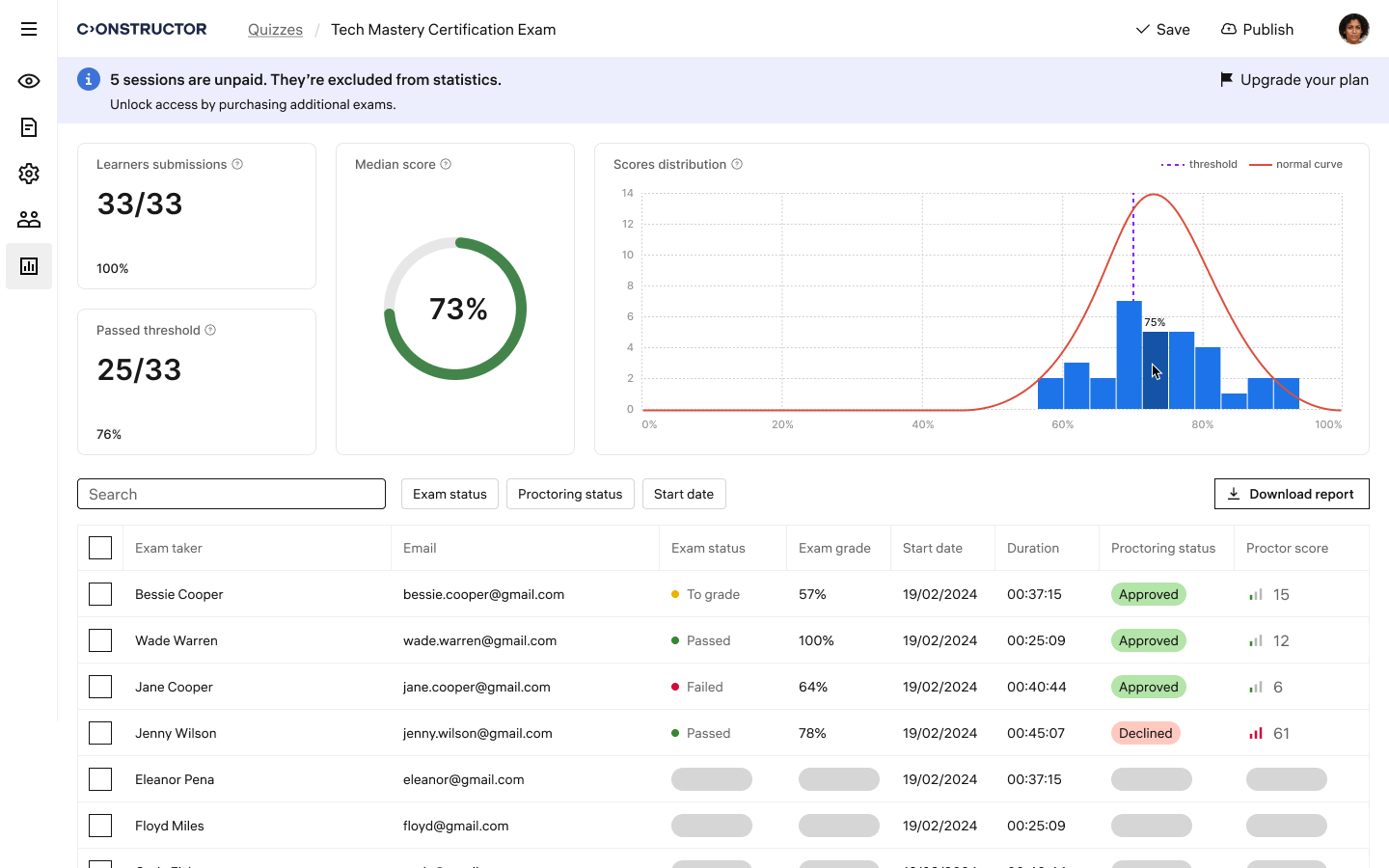Click the 73% median score progress ring
Viewport: 1389px width, 868px height.
454,309
